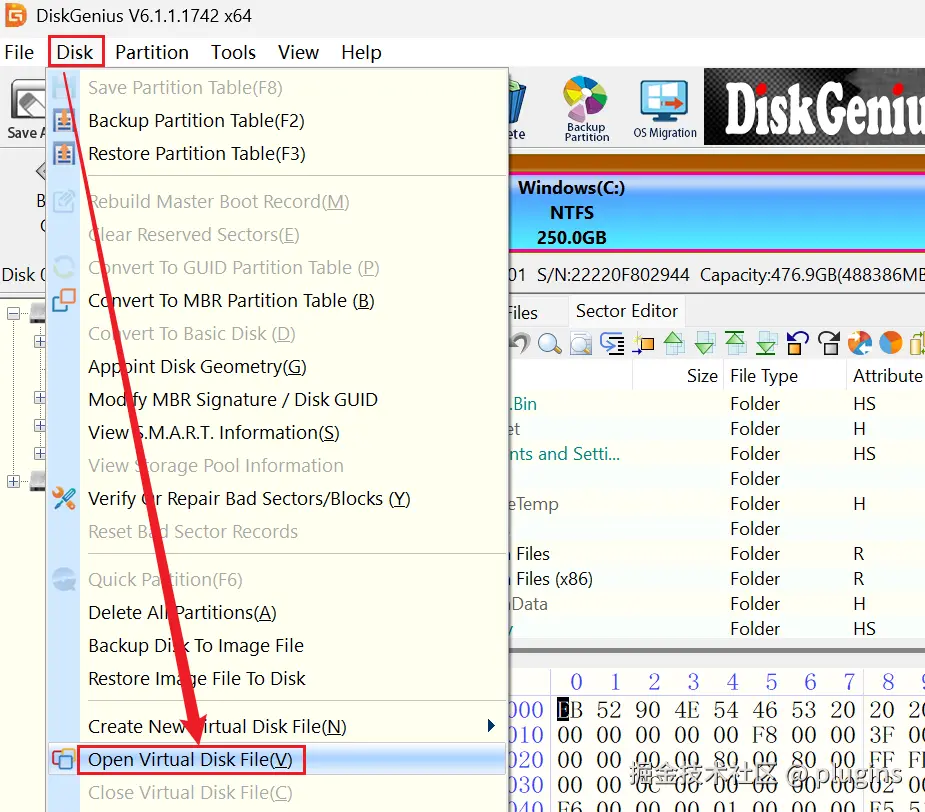Open the File menu
This screenshot has height=812, width=925.
[19, 53]
